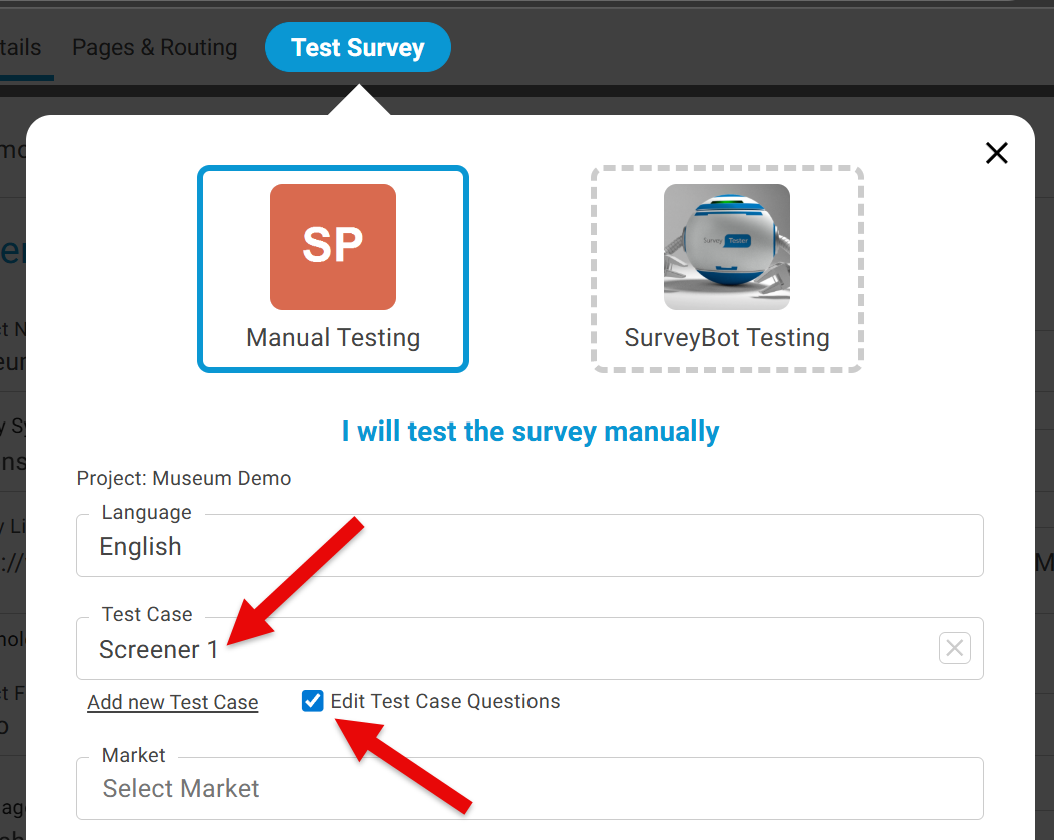Close the Test Survey dialog

pos(996,153)
